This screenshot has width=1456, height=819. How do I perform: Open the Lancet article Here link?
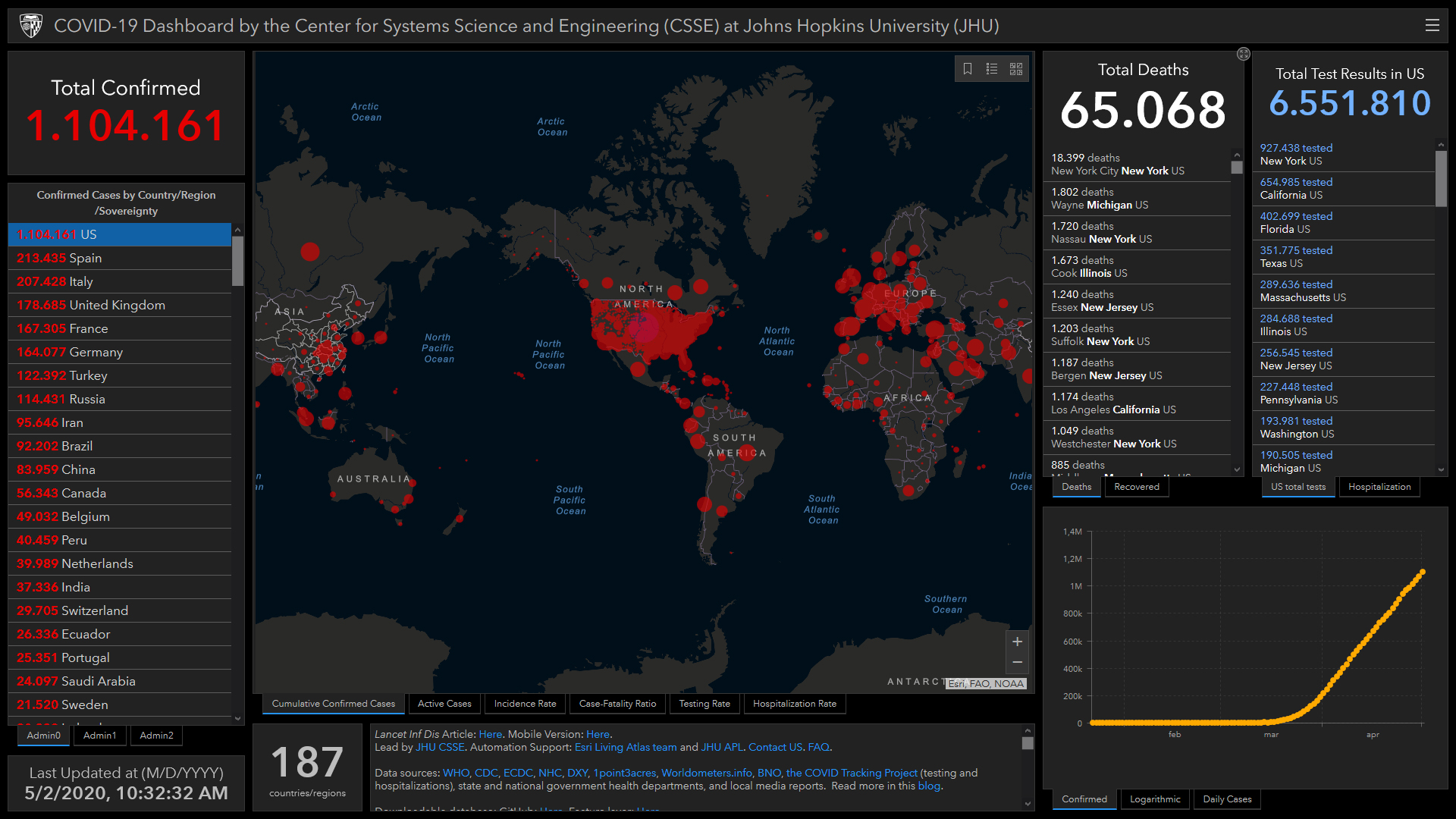click(490, 734)
